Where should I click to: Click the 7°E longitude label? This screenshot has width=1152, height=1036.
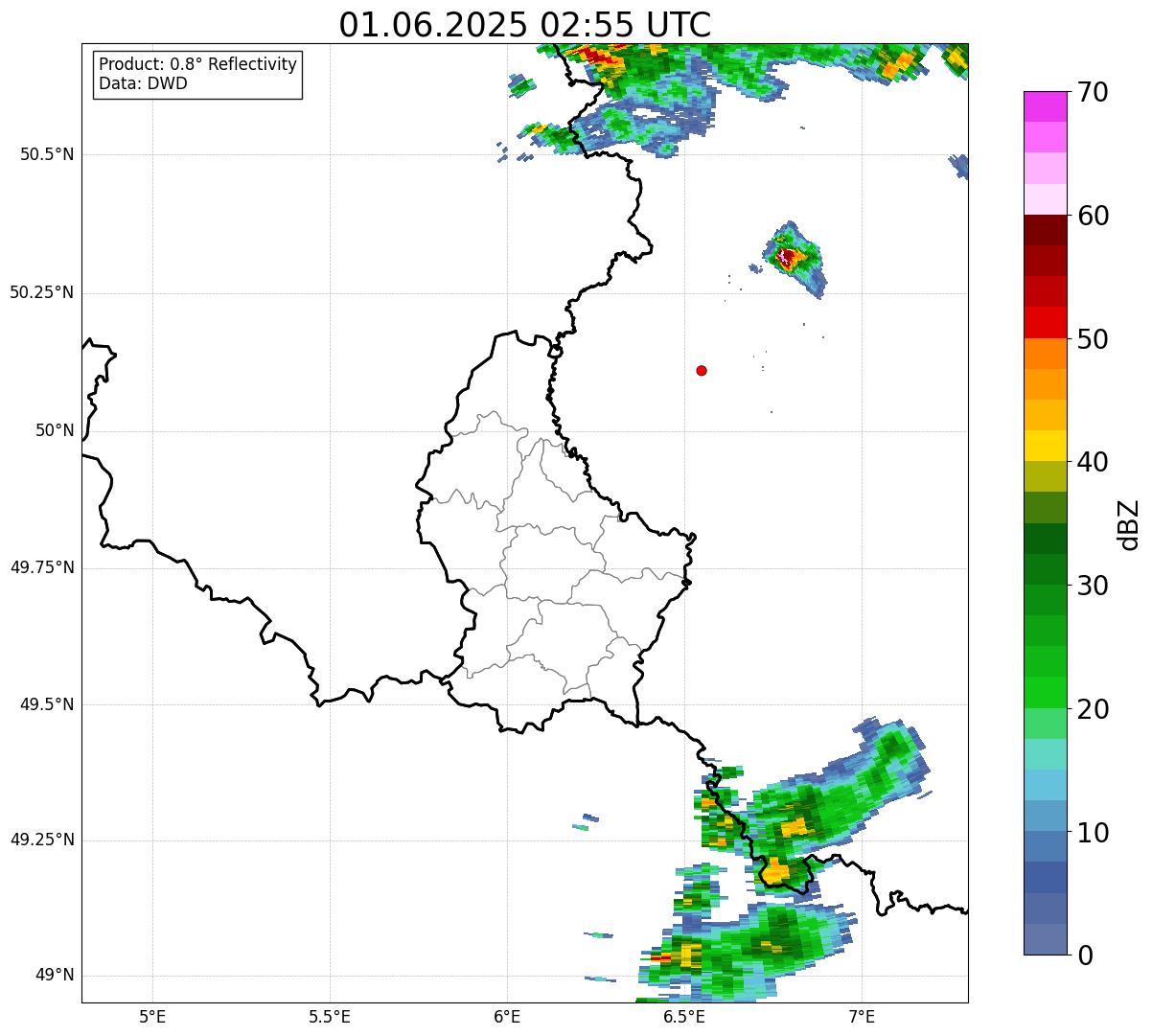point(863,1017)
